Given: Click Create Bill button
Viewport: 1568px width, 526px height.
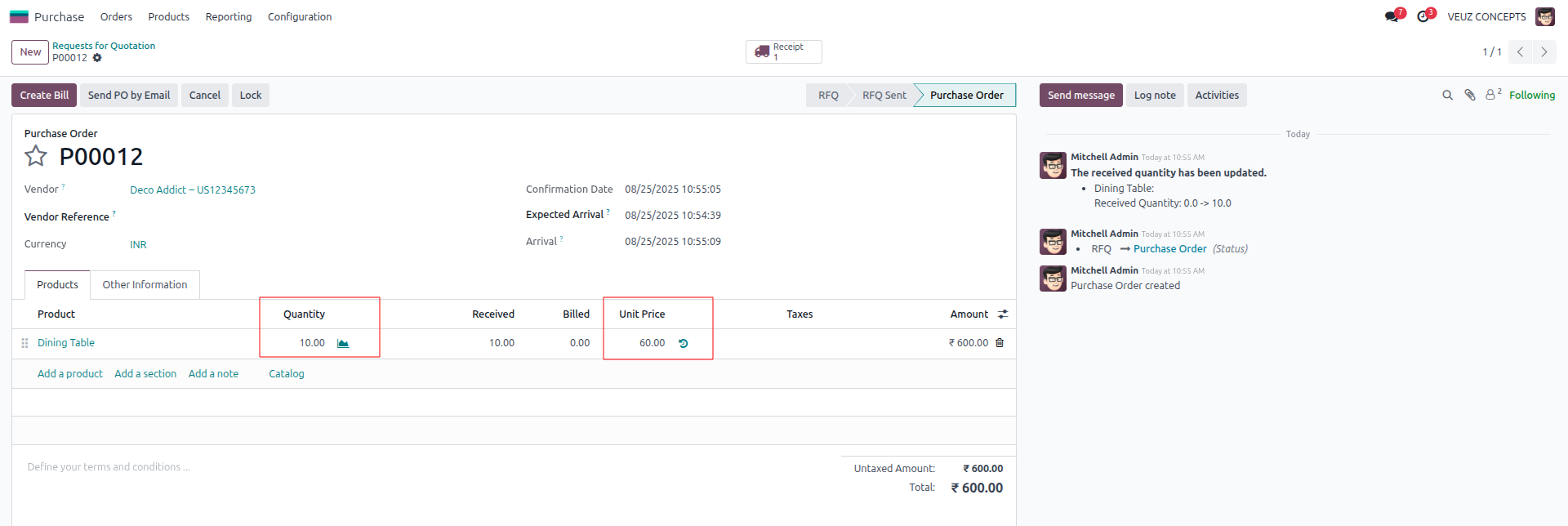Looking at the screenshot, I should tap(44, 96).
